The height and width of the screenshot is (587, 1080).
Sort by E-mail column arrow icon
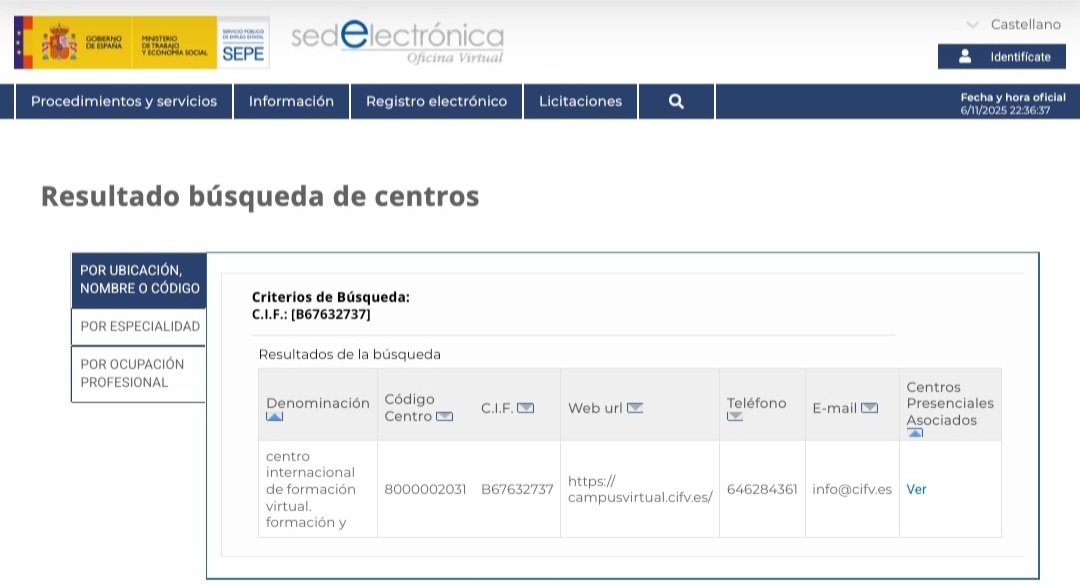[869, 408]
